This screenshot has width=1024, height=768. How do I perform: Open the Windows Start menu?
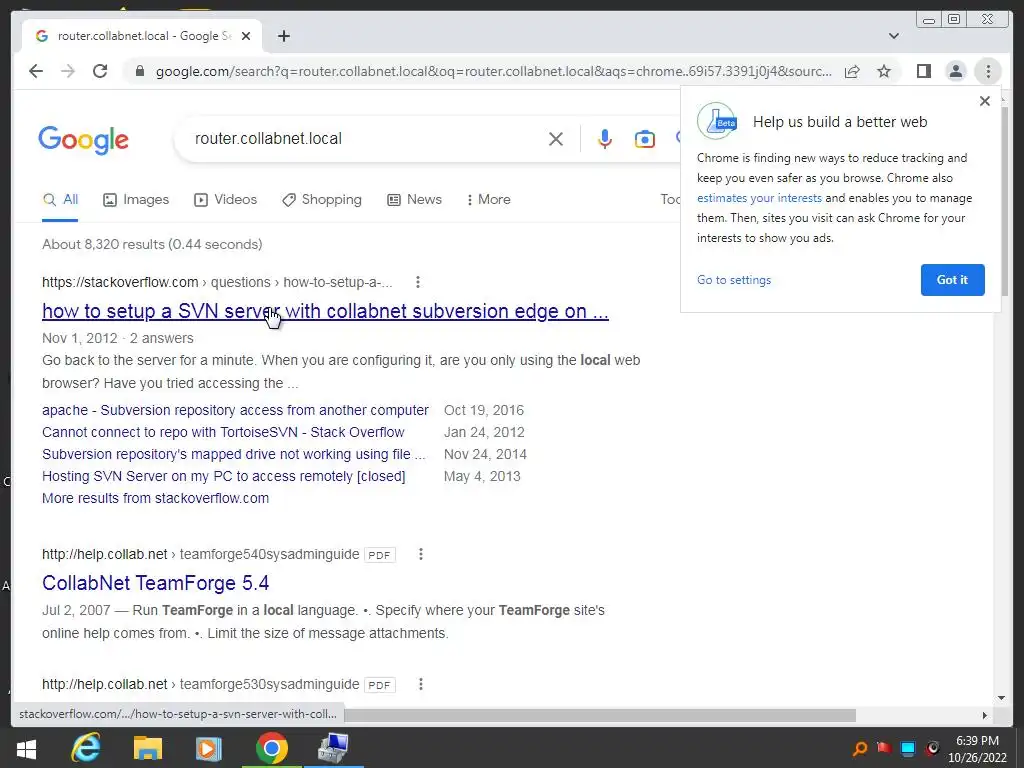tap(26, 748)
